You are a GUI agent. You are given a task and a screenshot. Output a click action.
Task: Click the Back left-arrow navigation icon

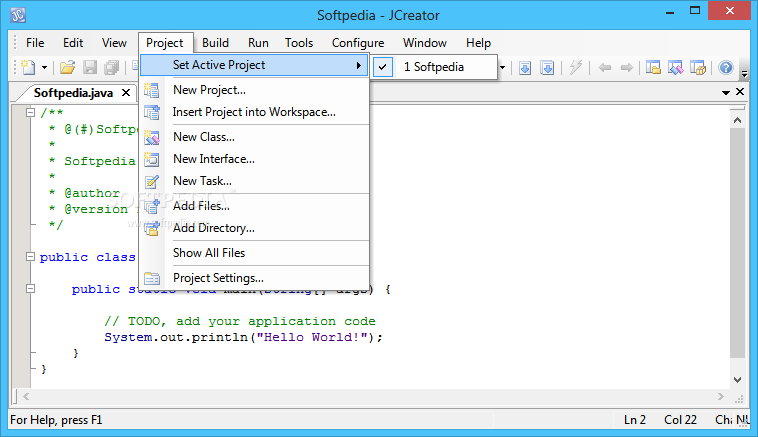(604, 68)
